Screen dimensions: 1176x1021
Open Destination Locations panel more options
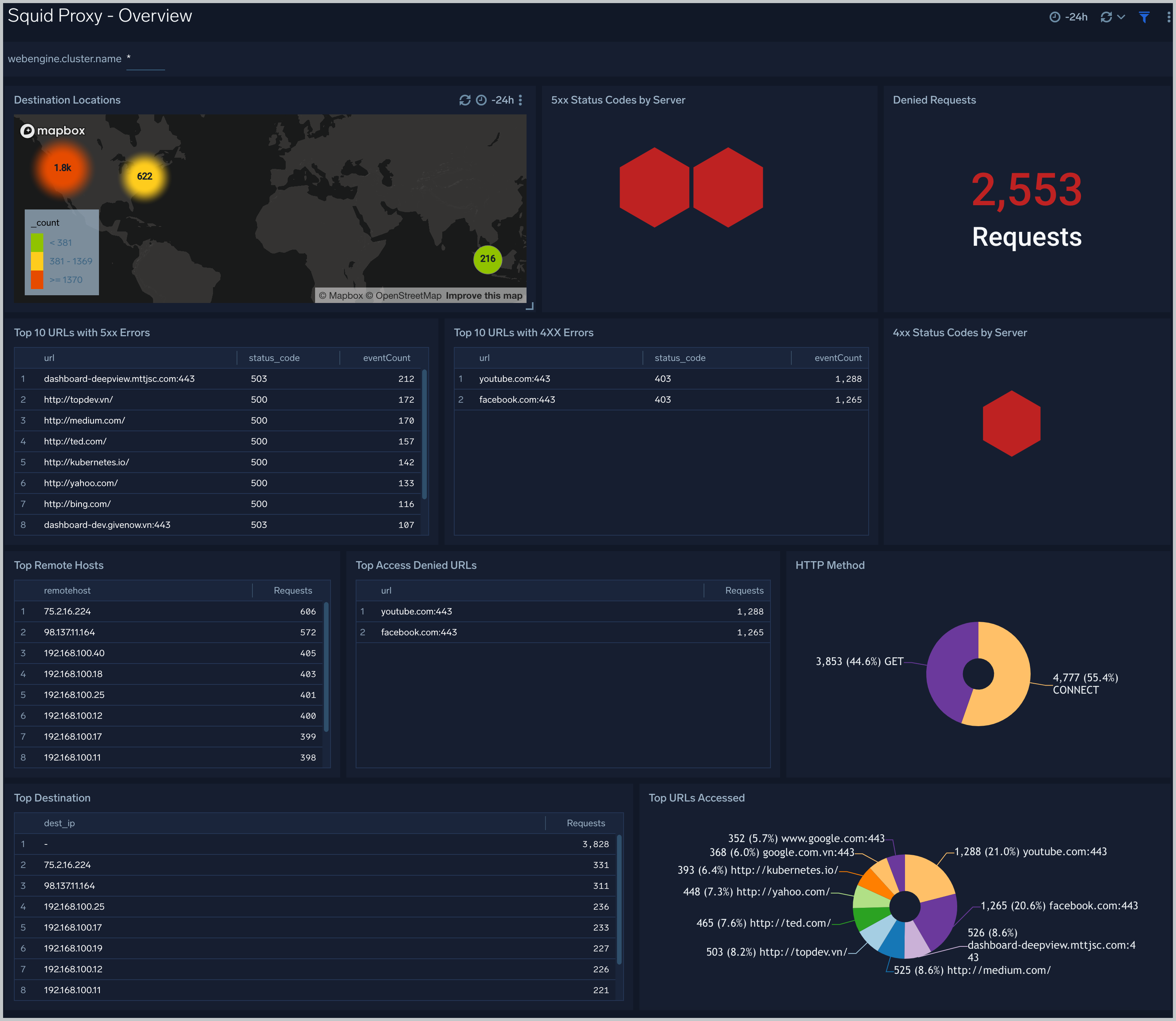520,100
